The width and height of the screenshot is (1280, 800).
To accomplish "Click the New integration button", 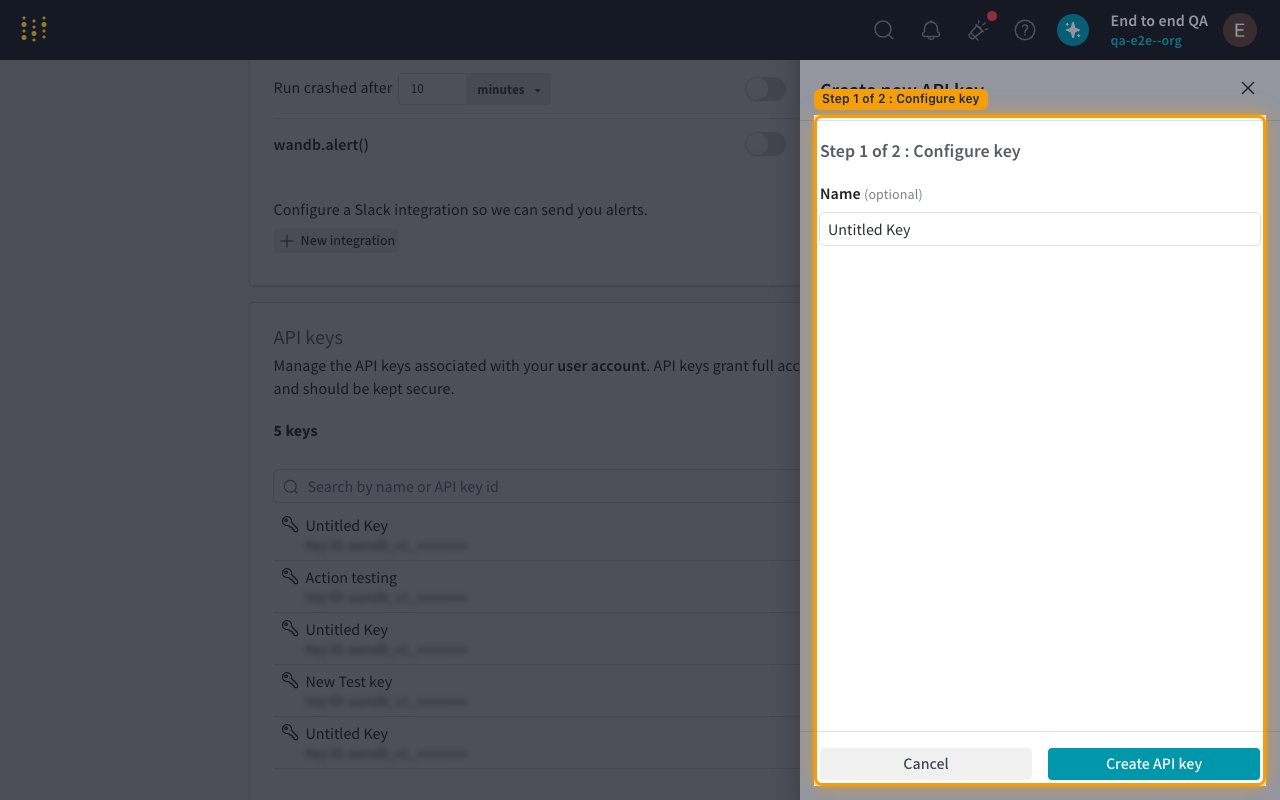I will (336, 241).
